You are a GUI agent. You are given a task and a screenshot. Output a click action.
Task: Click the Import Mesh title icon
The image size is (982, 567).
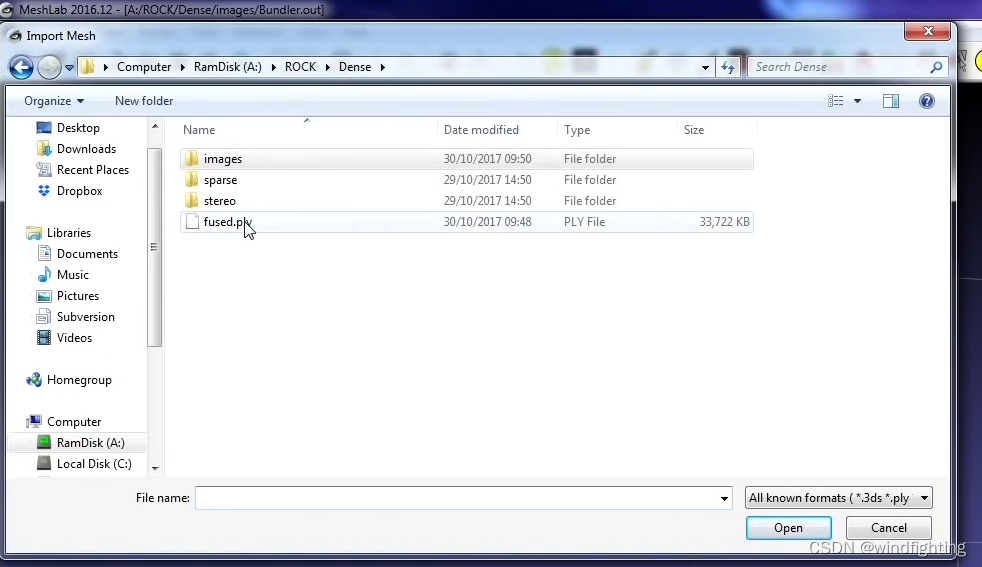pyautogui.click(x=15, y=36)
